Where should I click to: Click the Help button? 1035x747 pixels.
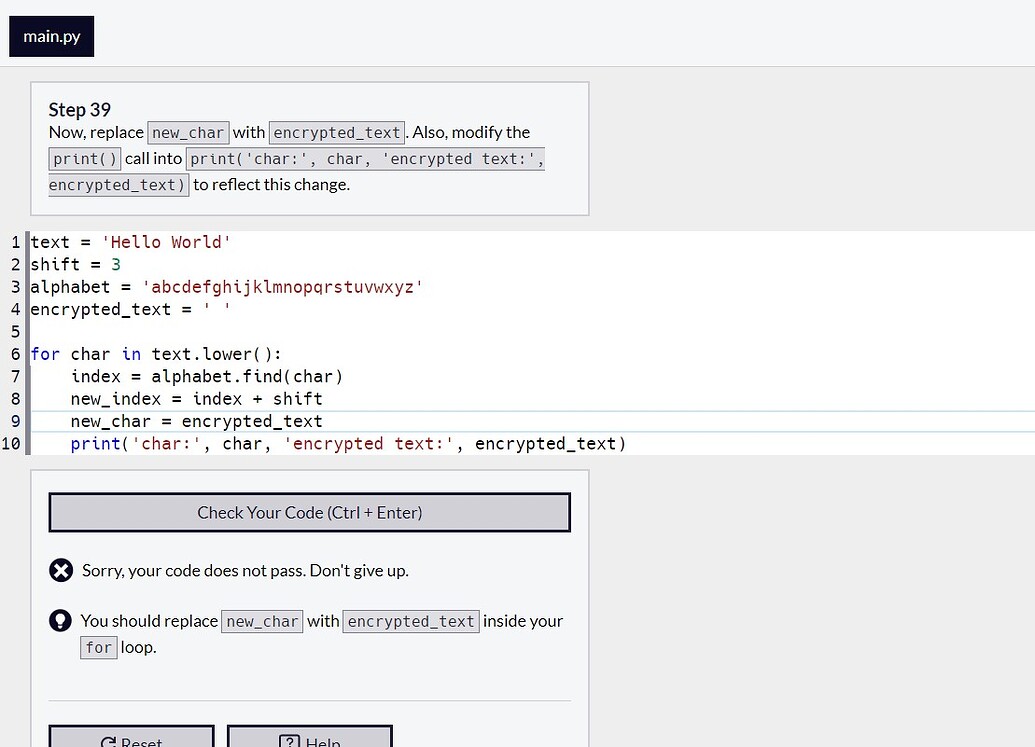[x=309, y=741]
